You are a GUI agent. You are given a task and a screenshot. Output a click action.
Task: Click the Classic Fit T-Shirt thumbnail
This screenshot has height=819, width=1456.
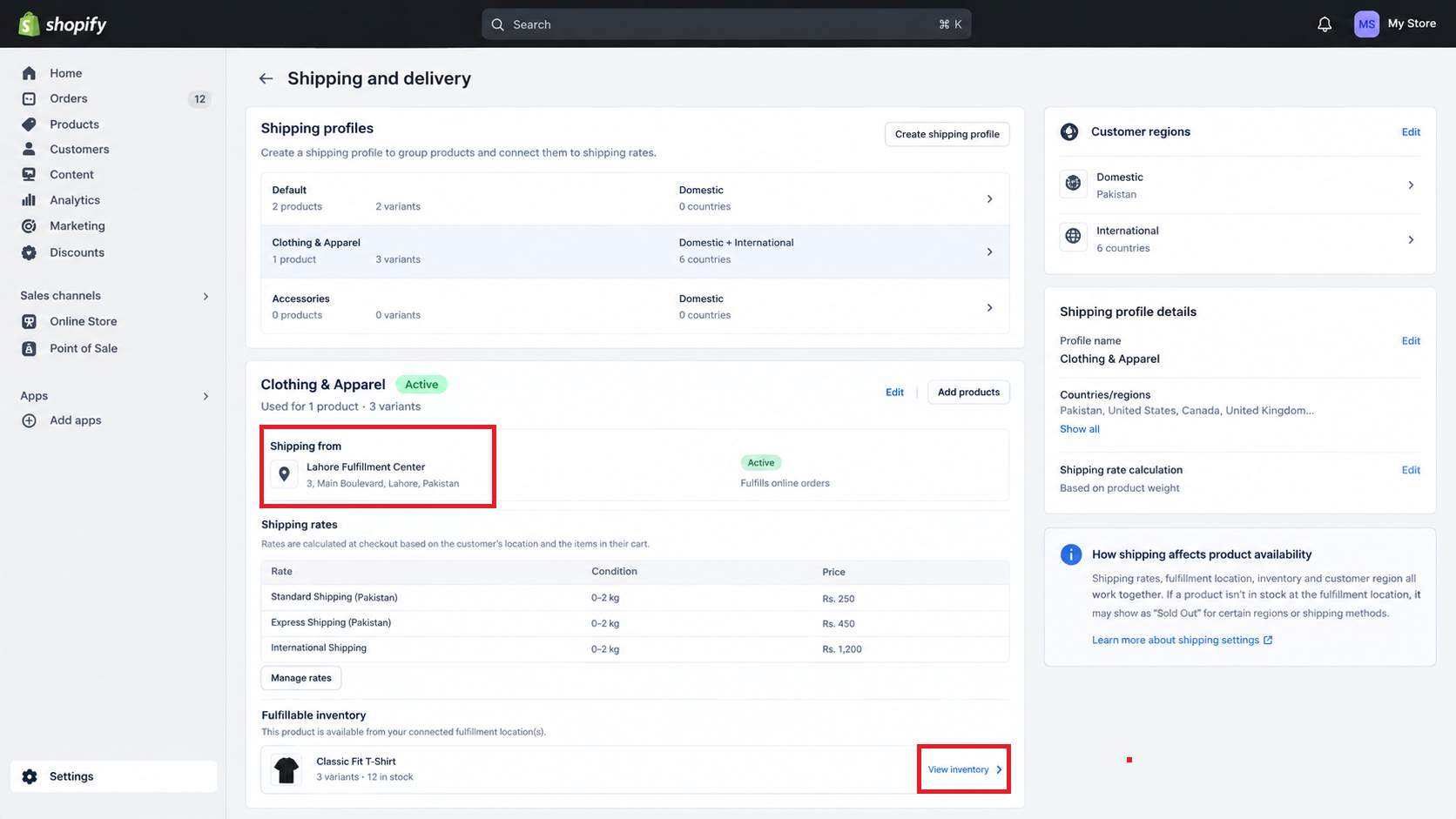[286, 769]
